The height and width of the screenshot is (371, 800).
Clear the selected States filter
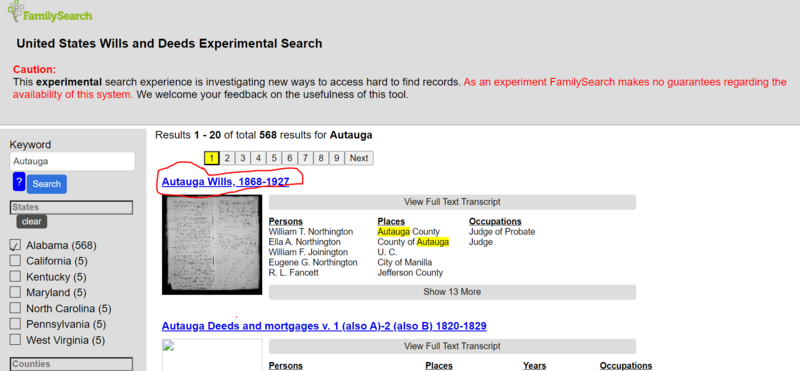(x=32, y=222)
